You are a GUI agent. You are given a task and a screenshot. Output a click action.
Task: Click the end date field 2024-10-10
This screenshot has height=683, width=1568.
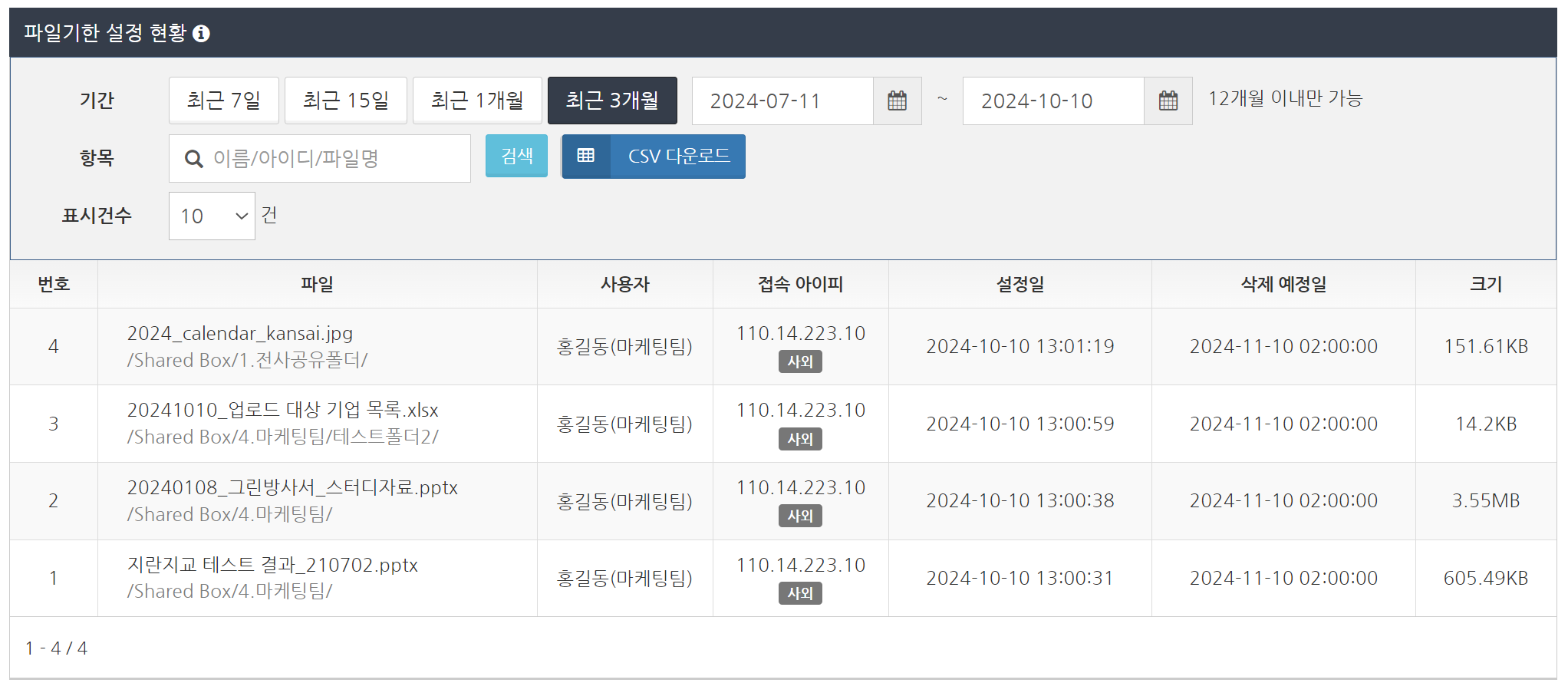point(1052,101)
